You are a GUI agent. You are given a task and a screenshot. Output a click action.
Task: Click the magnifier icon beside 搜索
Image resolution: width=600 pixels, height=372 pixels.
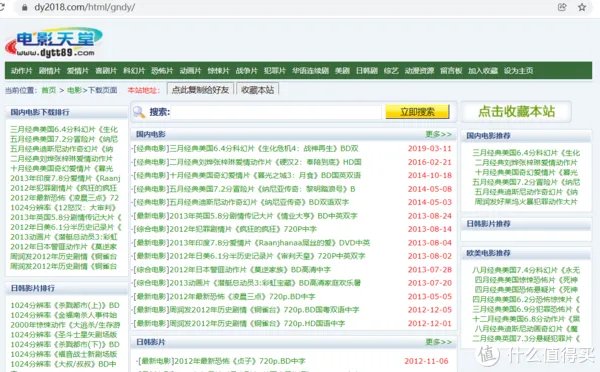[x=139, y=112]
